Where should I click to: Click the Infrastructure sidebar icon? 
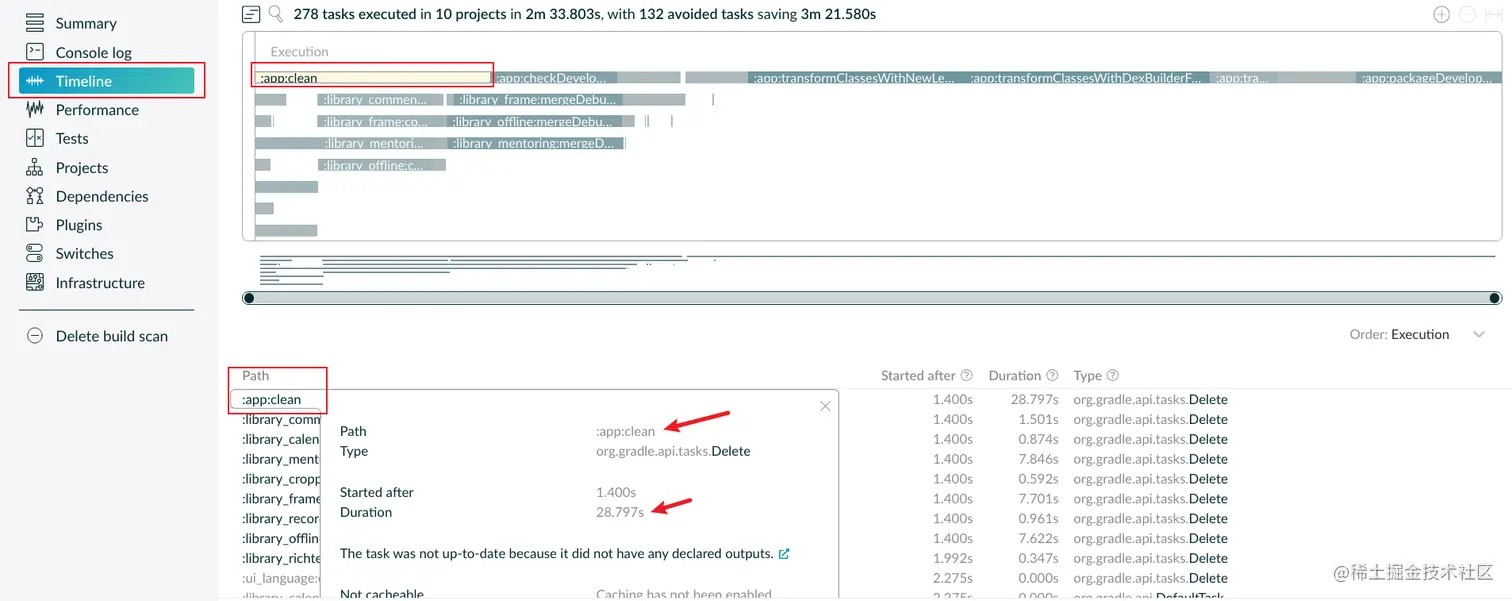coord(35,283)
